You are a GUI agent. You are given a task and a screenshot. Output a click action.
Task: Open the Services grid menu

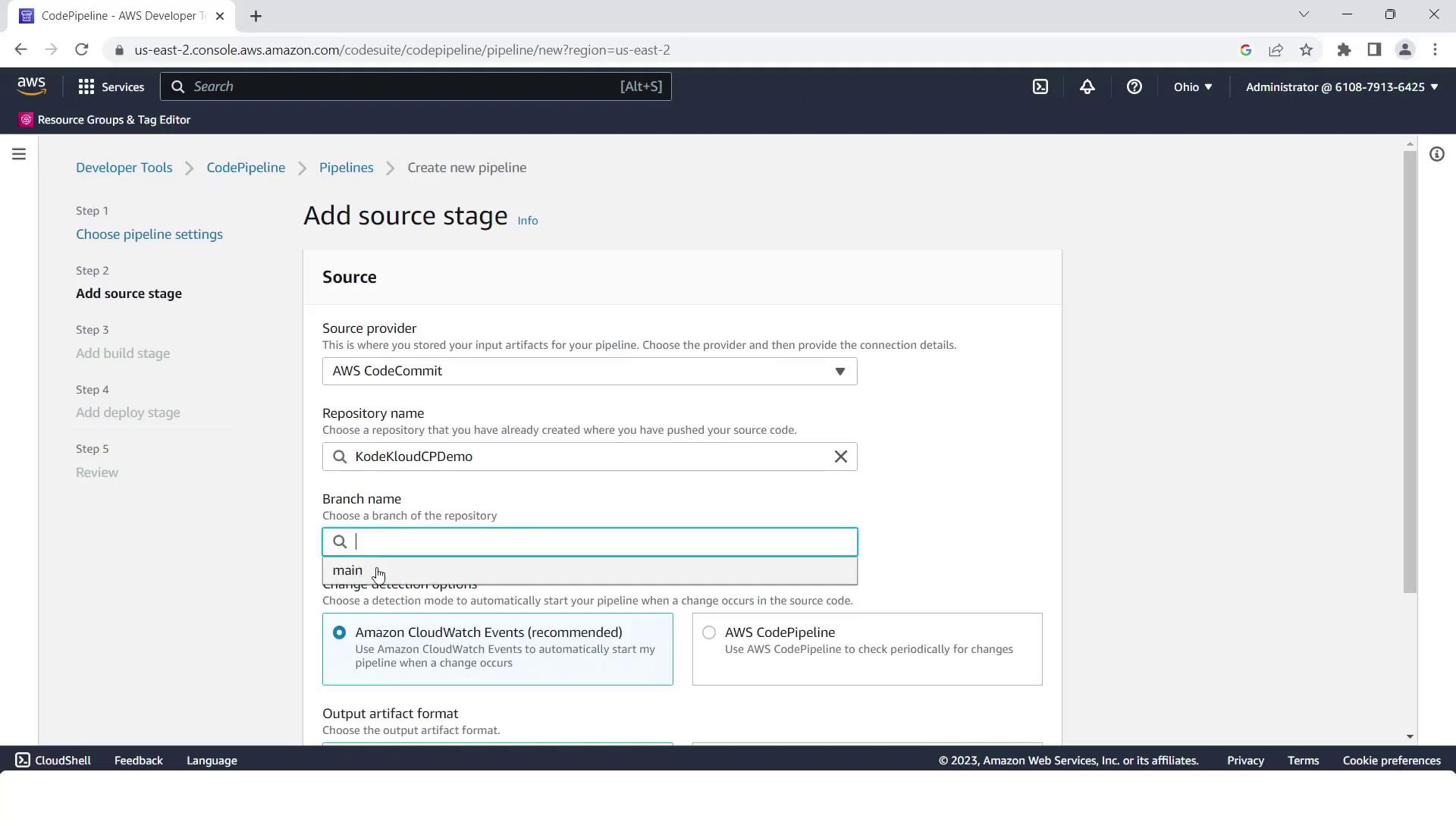[111, 87]
